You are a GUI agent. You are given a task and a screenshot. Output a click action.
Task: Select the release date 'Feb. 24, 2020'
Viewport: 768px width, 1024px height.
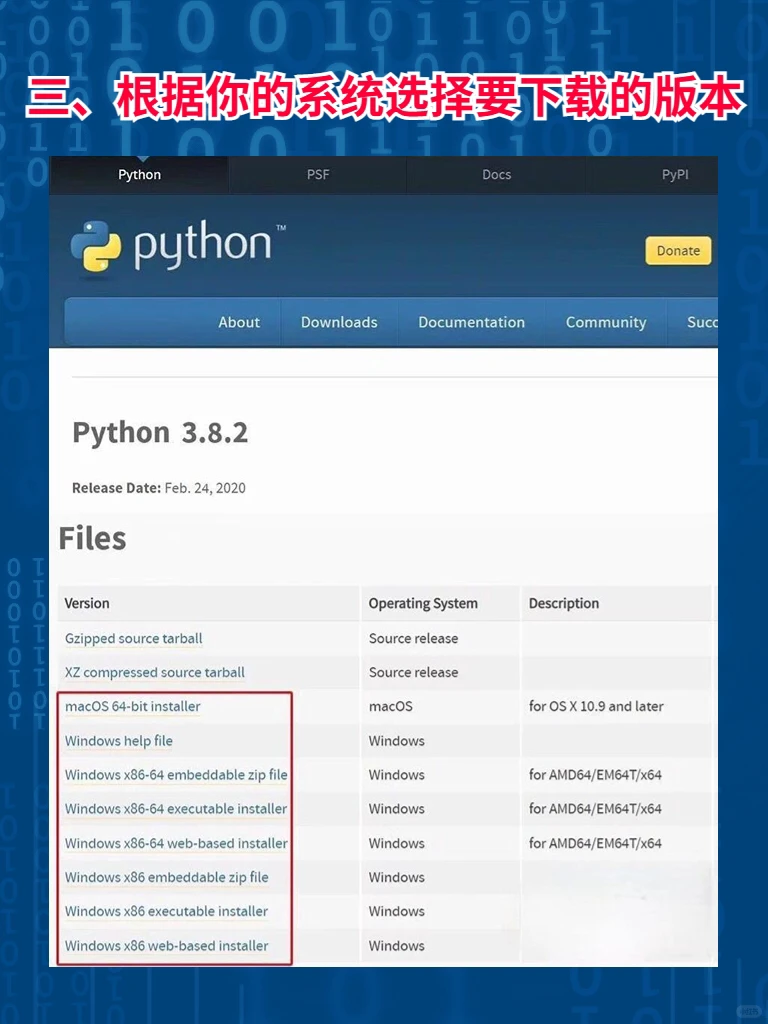205,488
